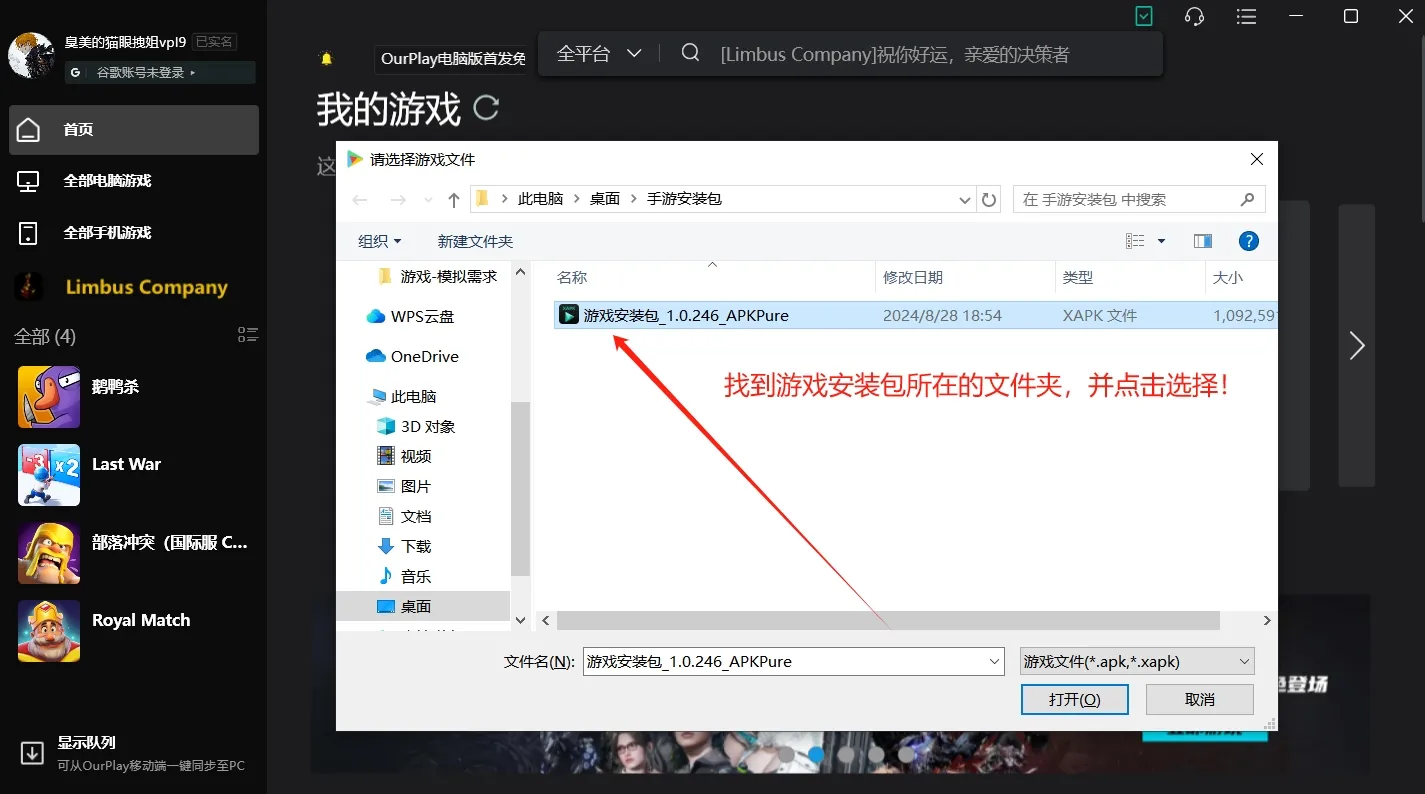
Task: Open the Google account login prompt
Action: 160,73
